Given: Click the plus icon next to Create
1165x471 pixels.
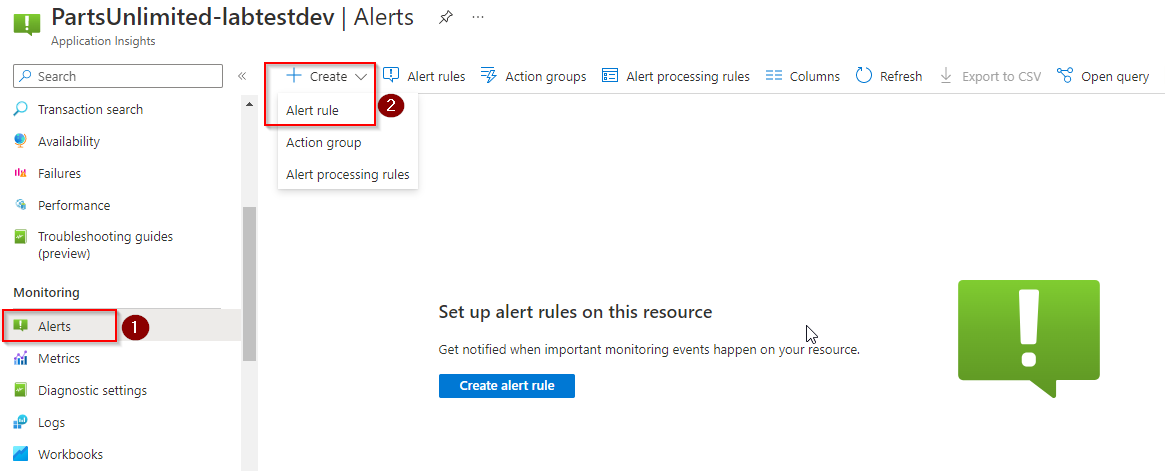Looking at the screenshot, I should click(x=294, y=76).
